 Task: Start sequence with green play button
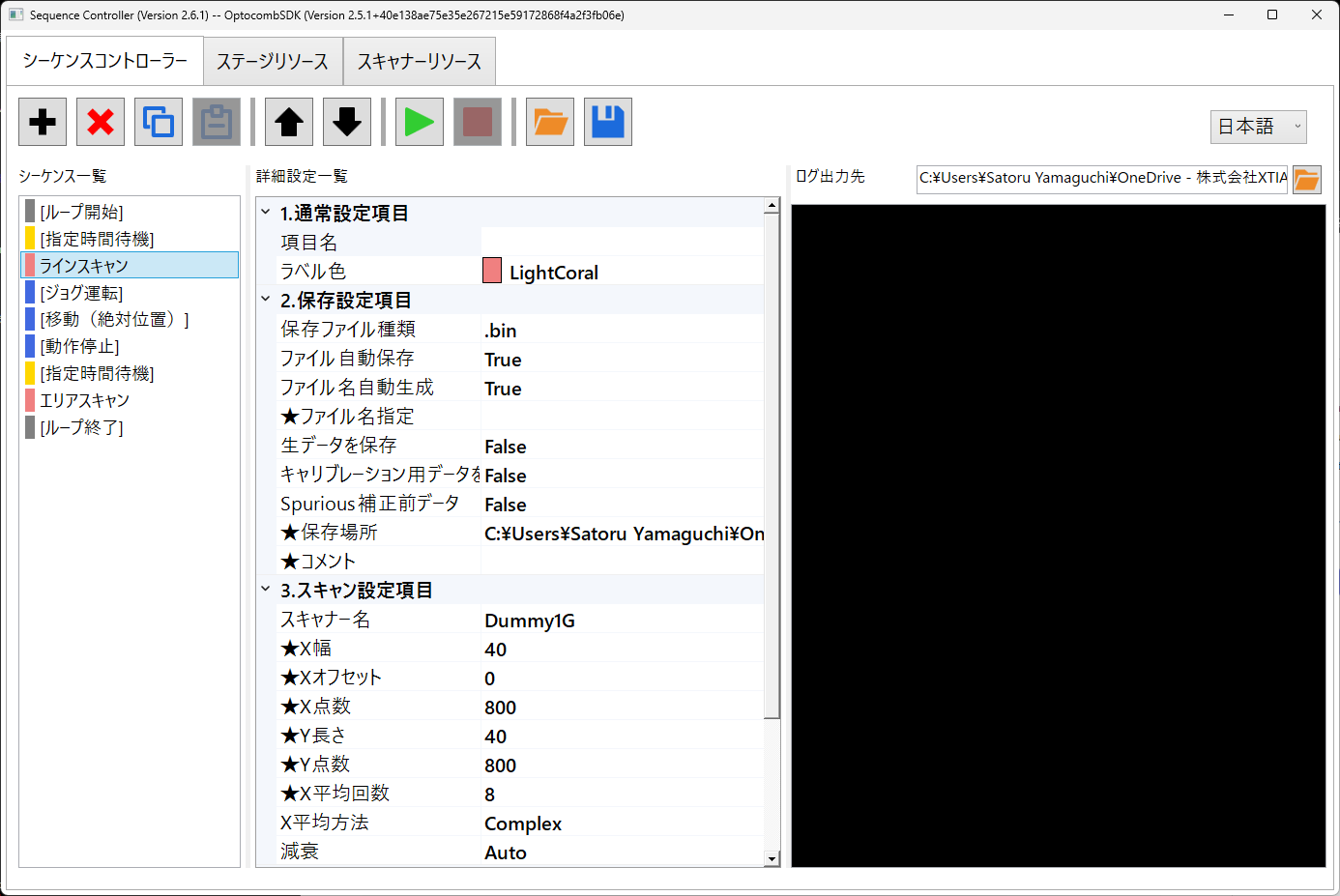click(420, 122)
